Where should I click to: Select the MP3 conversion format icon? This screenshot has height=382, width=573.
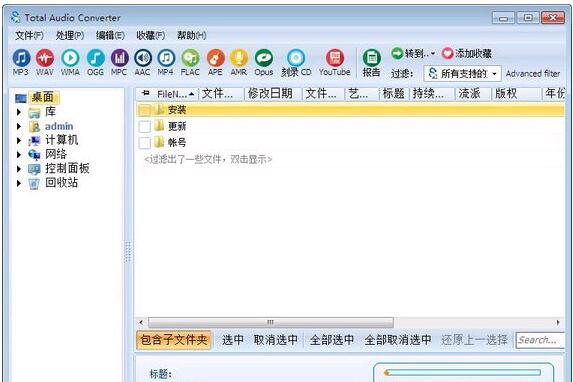(x=21, y=62)
